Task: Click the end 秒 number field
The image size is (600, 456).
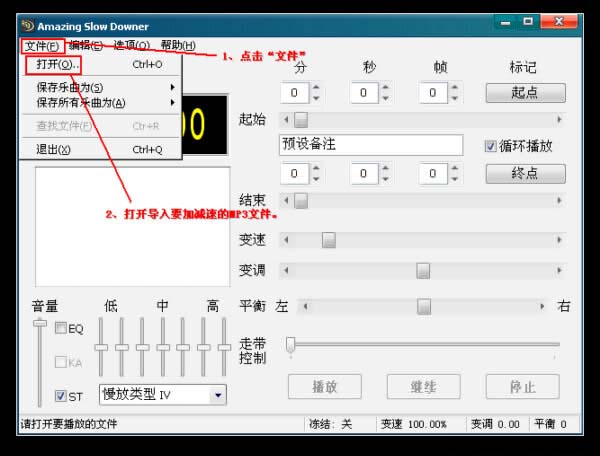Action: [x=364, y=174]
